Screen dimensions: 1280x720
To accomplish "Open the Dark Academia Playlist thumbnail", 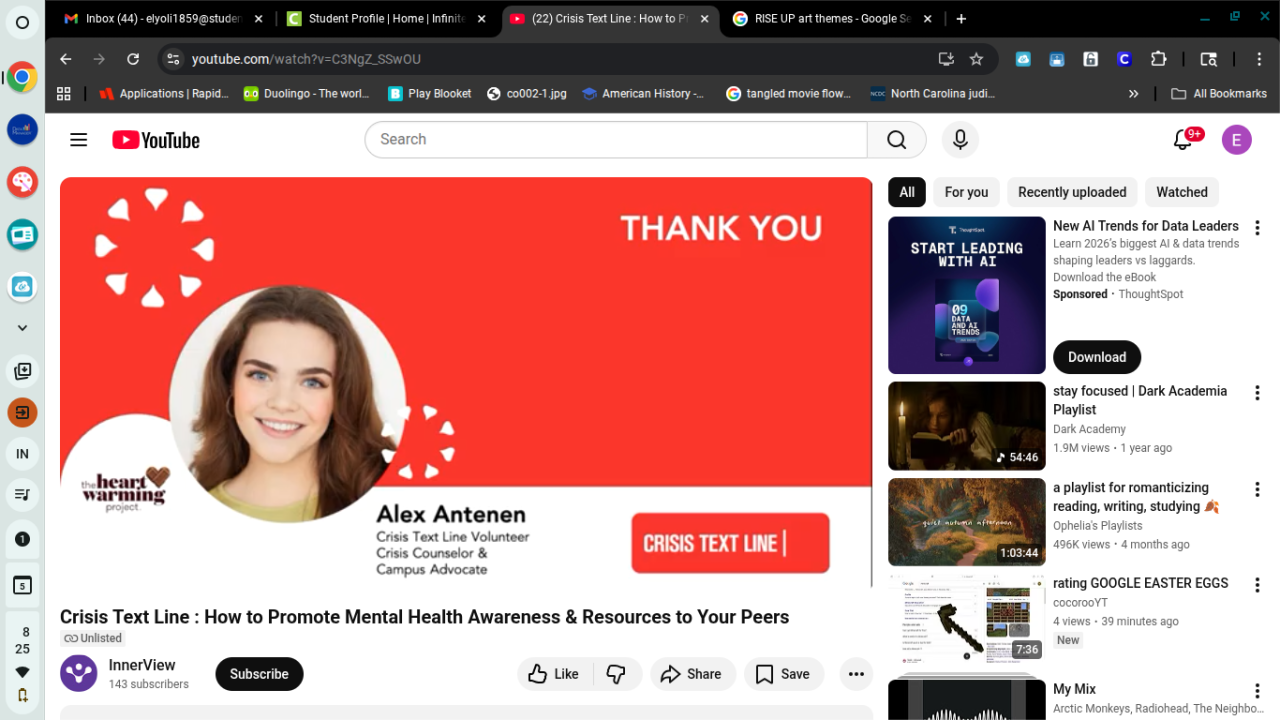I will [x=967, y=426].
